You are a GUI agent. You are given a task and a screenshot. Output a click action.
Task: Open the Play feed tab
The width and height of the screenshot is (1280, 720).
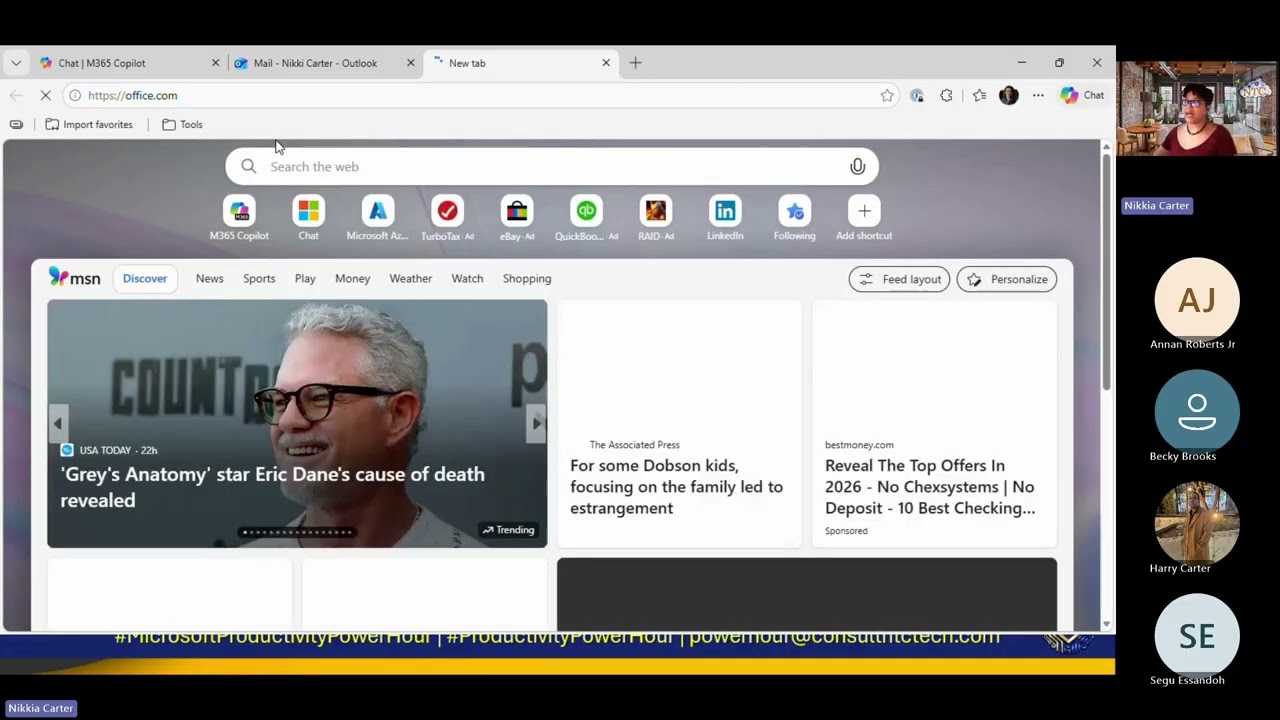(305, 279)
